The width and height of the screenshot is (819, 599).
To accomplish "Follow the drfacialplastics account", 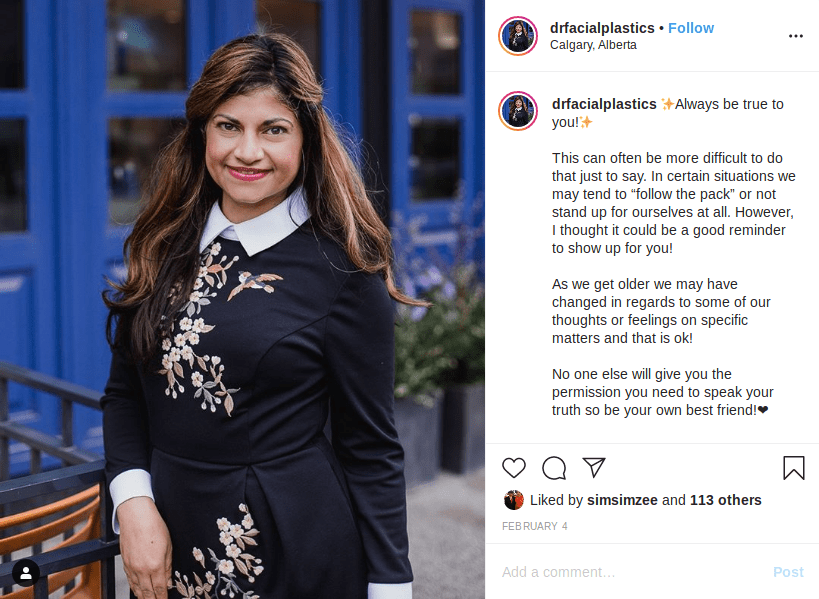I will (x=691, y=28).
